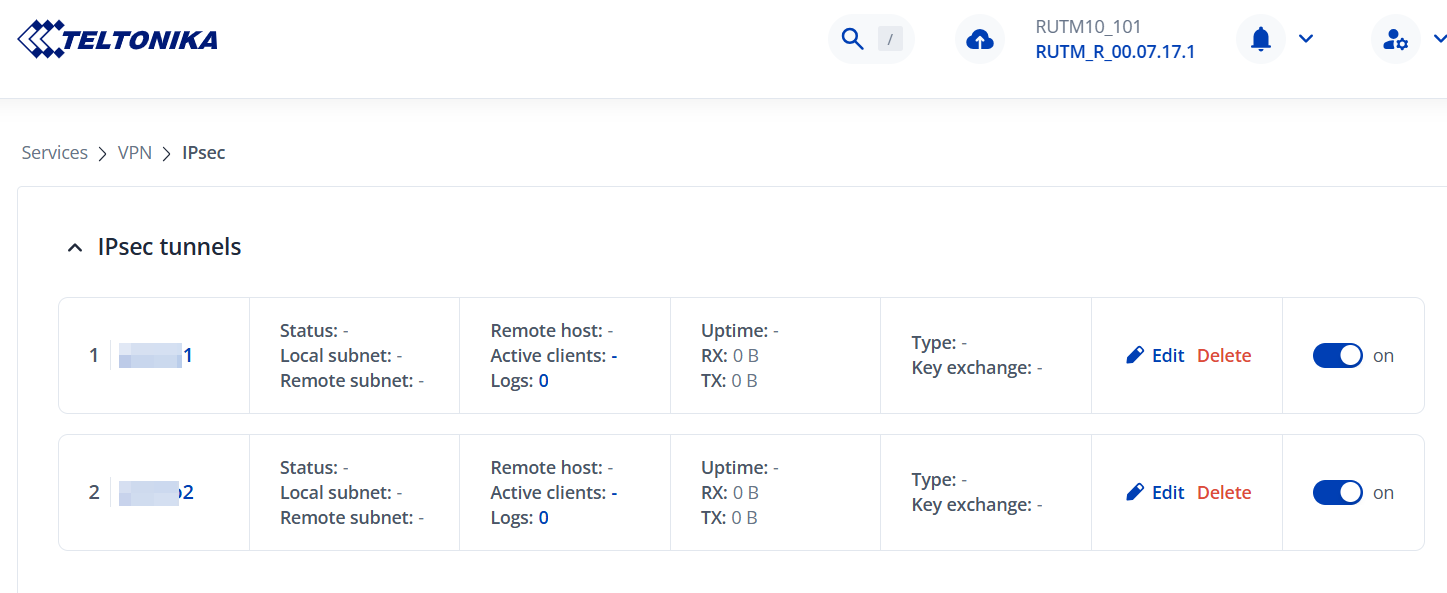Delete the first IPsec tunnel
Image resolution: width=1447 pixels, height=593 pixels.
tap(1224, 355)
